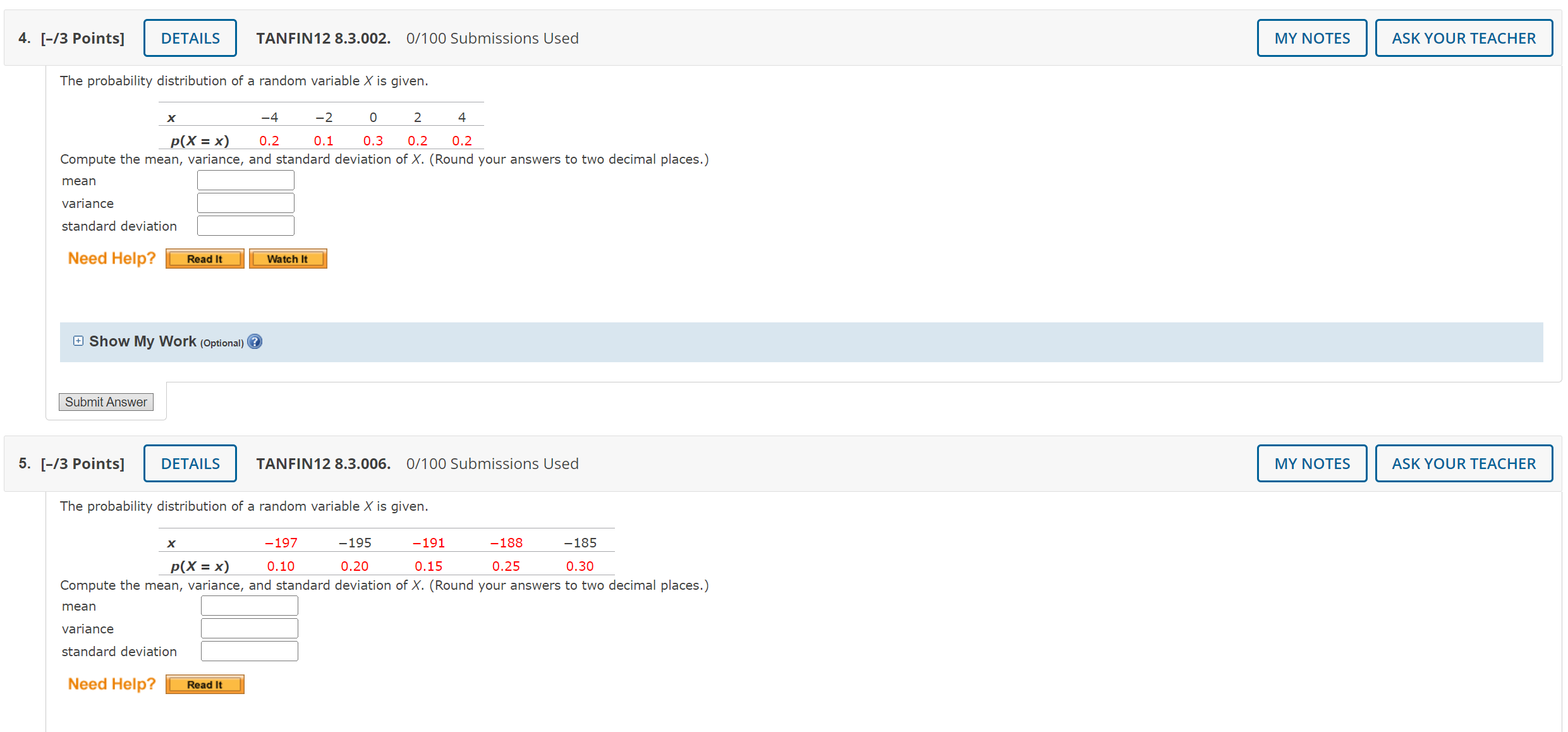The width and height of the screenshot is (1568, 732).
Task: Click the Show My Work label
Action: [143, 342]
